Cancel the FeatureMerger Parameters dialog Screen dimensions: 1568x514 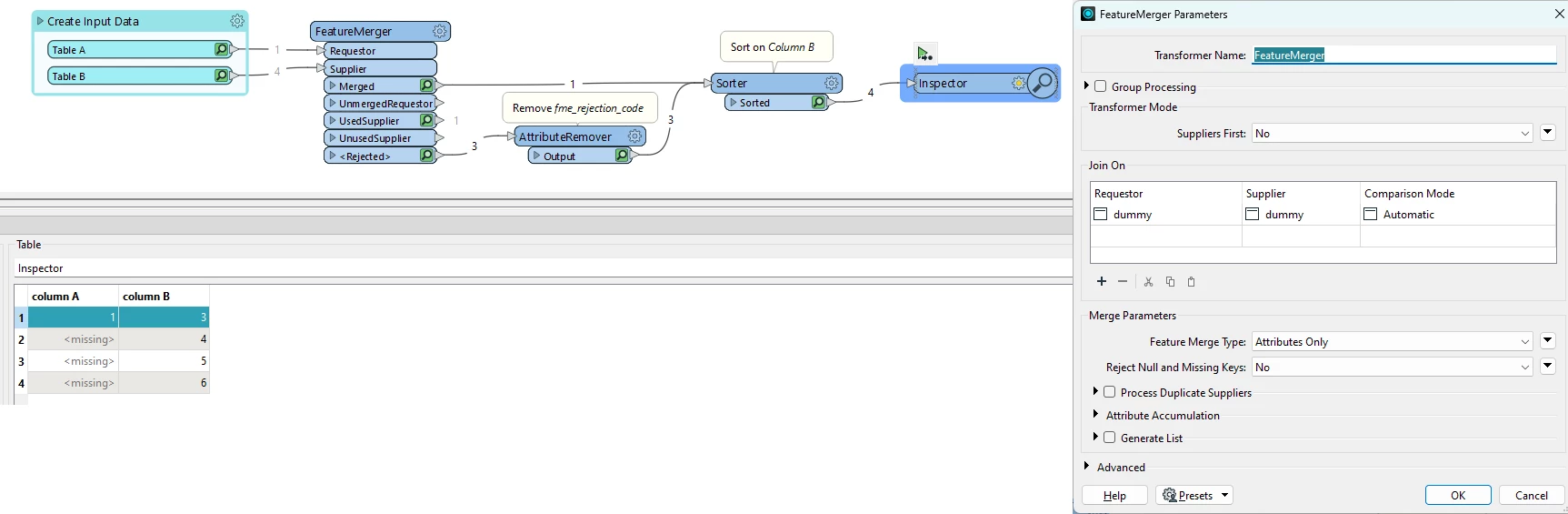pyautogui.click(x=1531, y=496)
